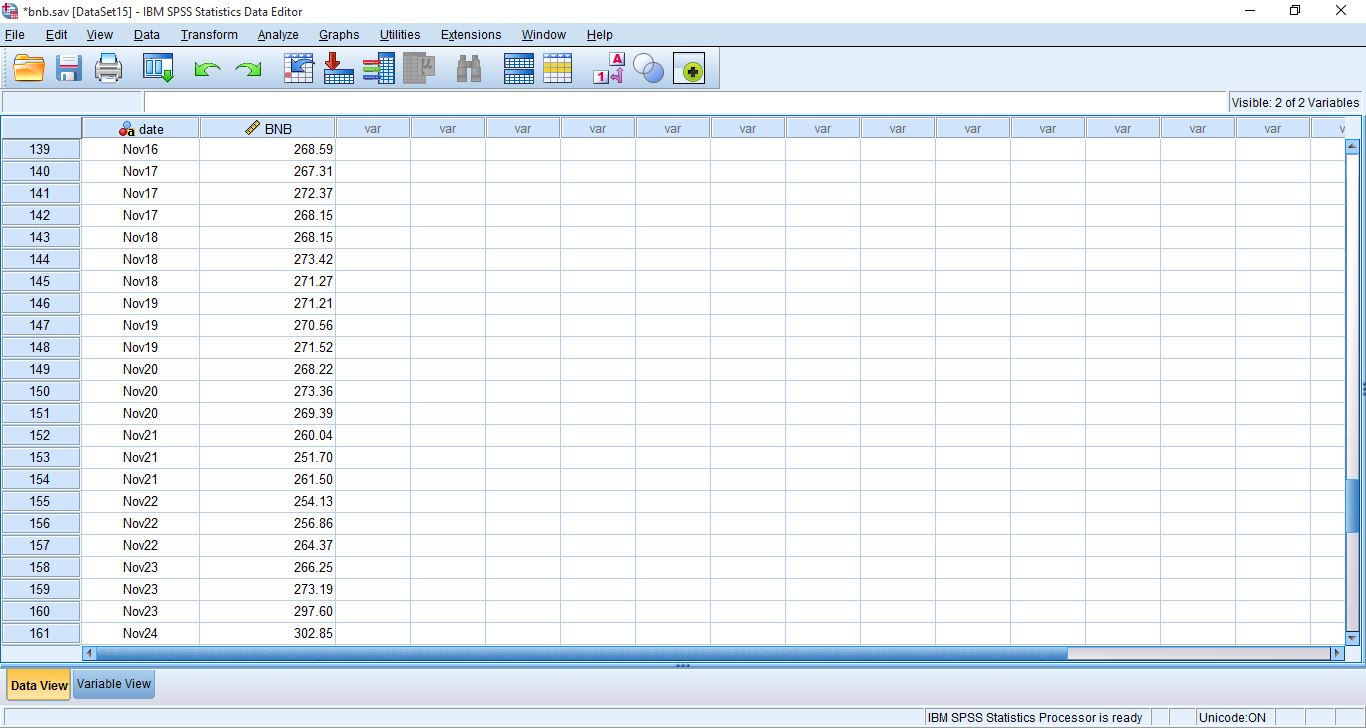Click BNB value 260.04 in row 152

(267, 435)
